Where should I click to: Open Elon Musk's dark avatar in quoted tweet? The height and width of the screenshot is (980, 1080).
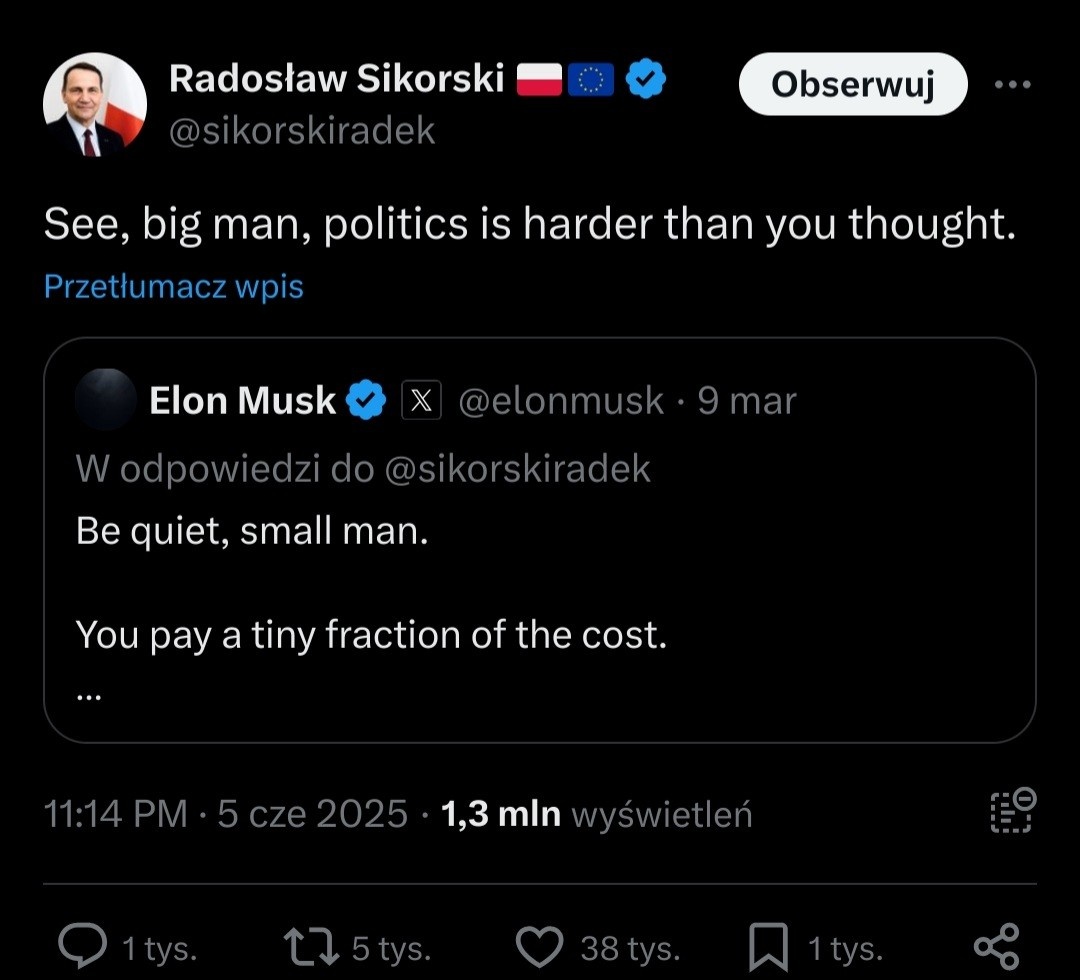(x=105, y=400)
